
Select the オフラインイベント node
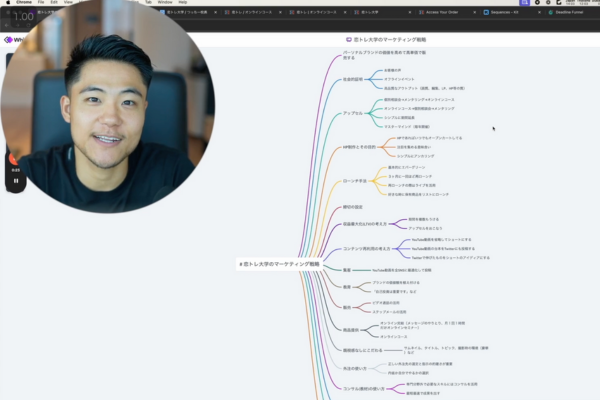399,79
